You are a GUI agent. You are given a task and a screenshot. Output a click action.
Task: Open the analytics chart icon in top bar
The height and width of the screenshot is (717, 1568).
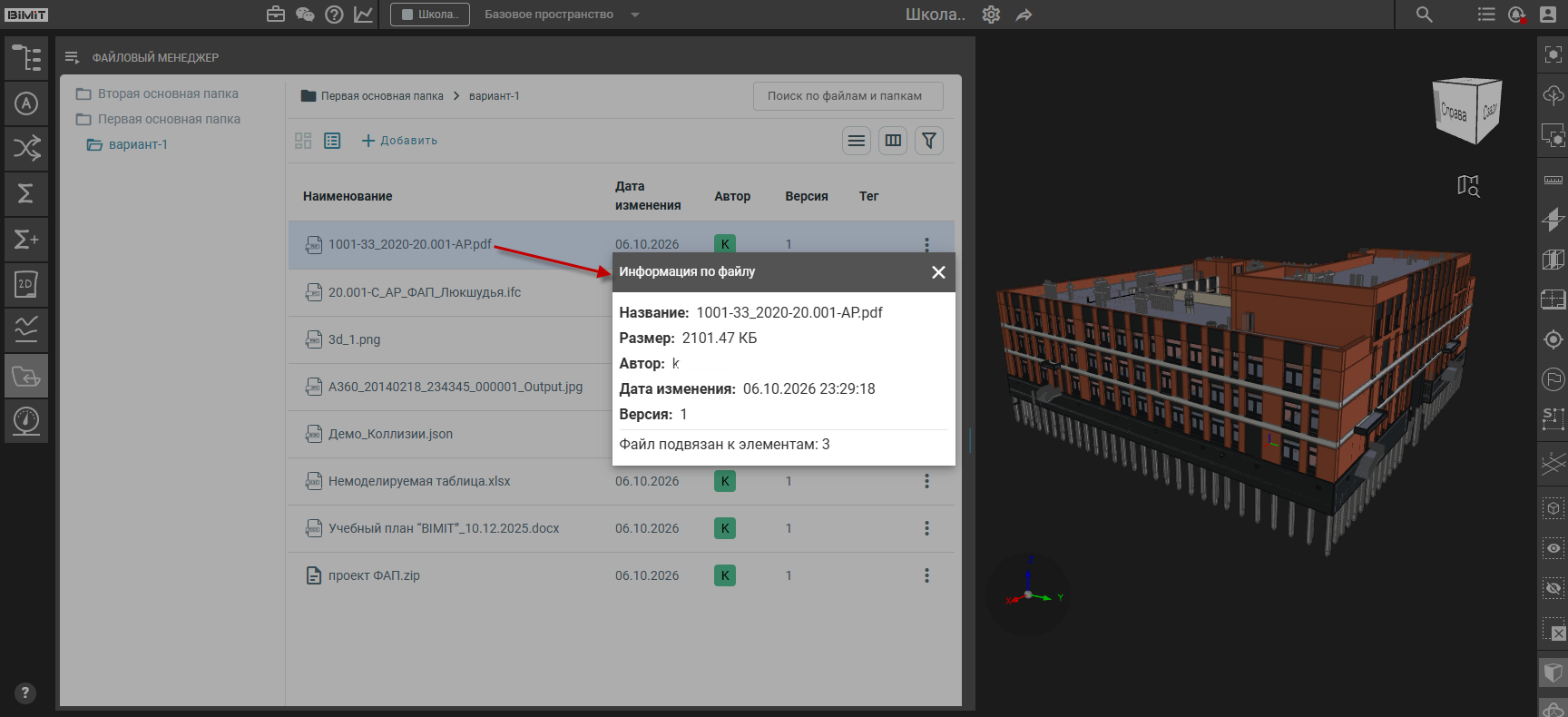click(363, 15)
